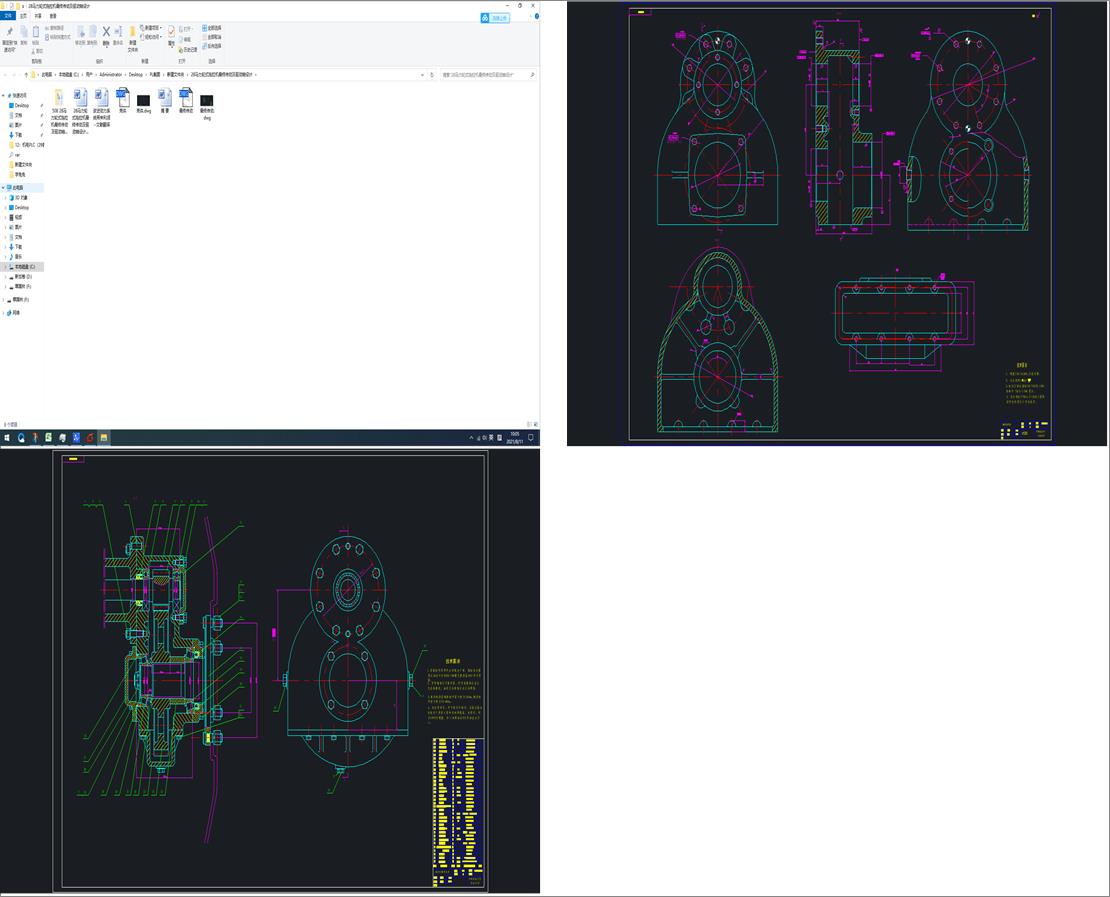1110x897 pixels.
Task: Click the Rename icon in ribbon
Action: [118, 33]
